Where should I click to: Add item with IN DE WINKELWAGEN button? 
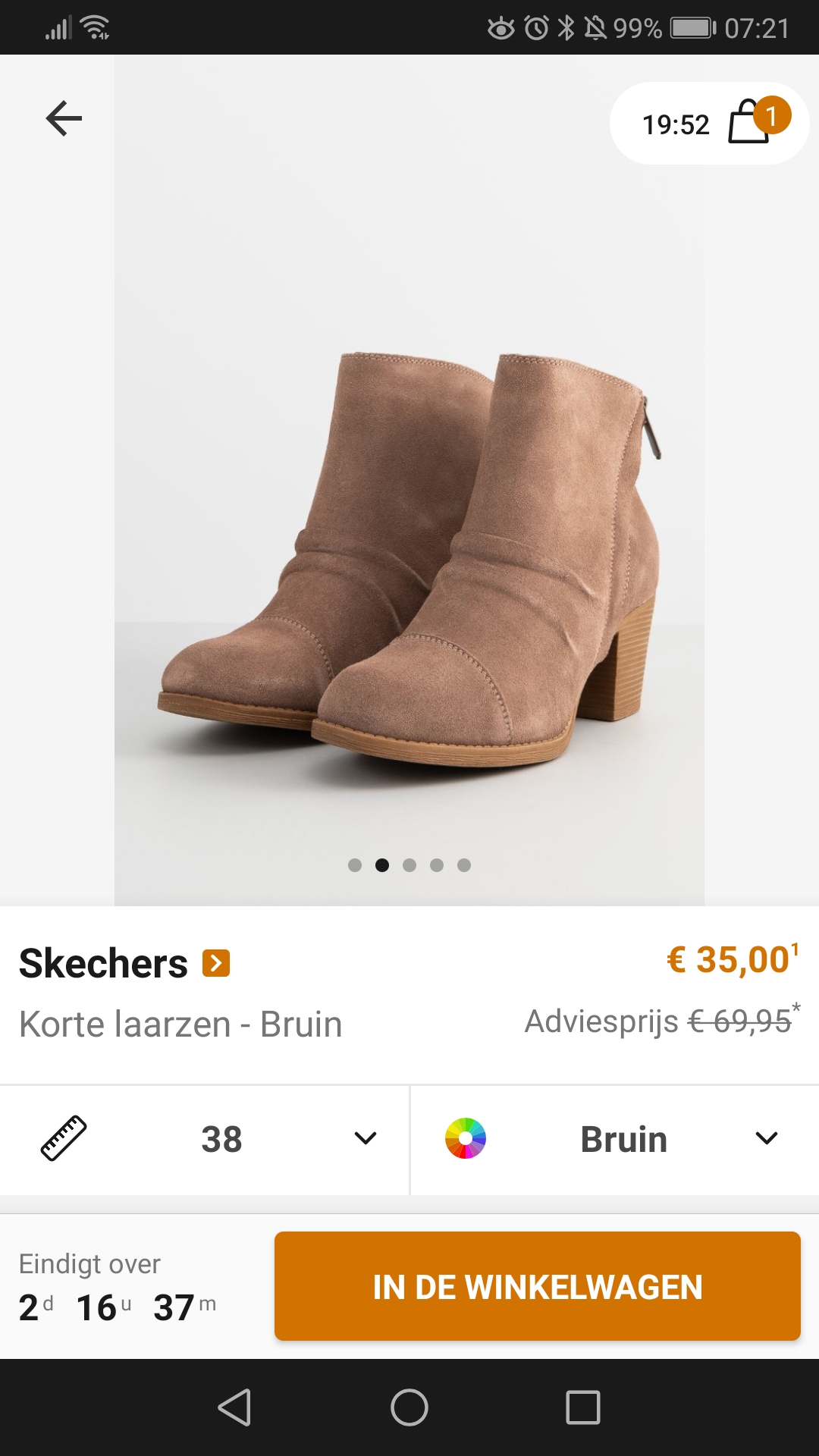(x=538, y=1286)
